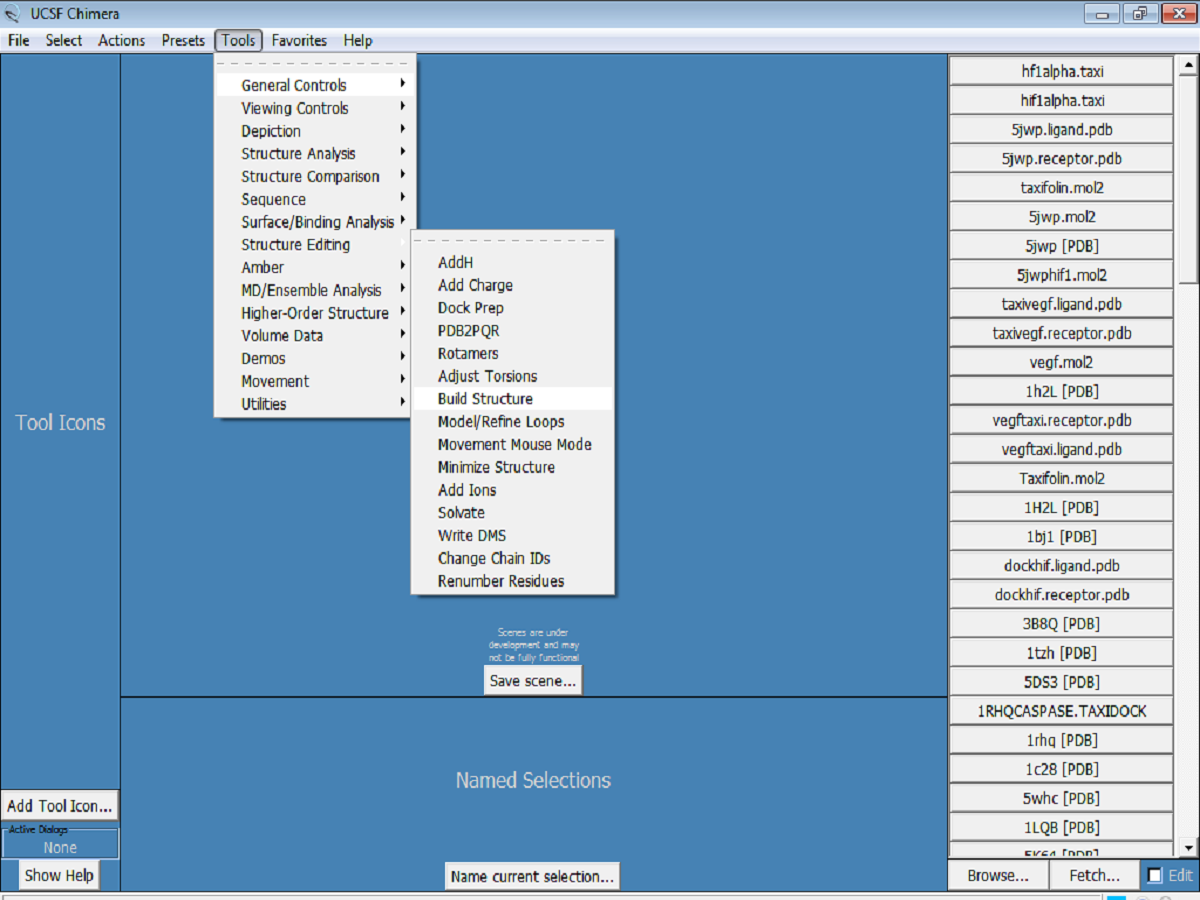Image resolution: width=1200 pixels, height=900 pixels.
Task: Open the Rotamers tool
Action: coord(513,353)
